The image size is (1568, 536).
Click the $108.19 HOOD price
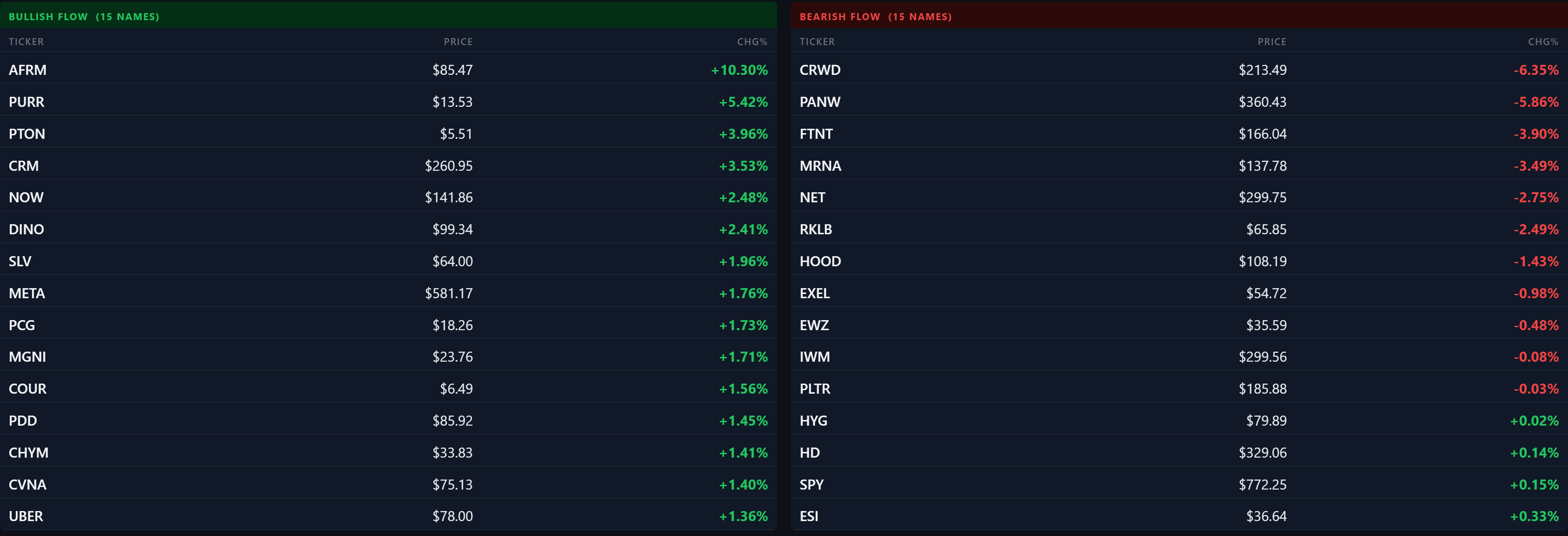coord(1263,261)
